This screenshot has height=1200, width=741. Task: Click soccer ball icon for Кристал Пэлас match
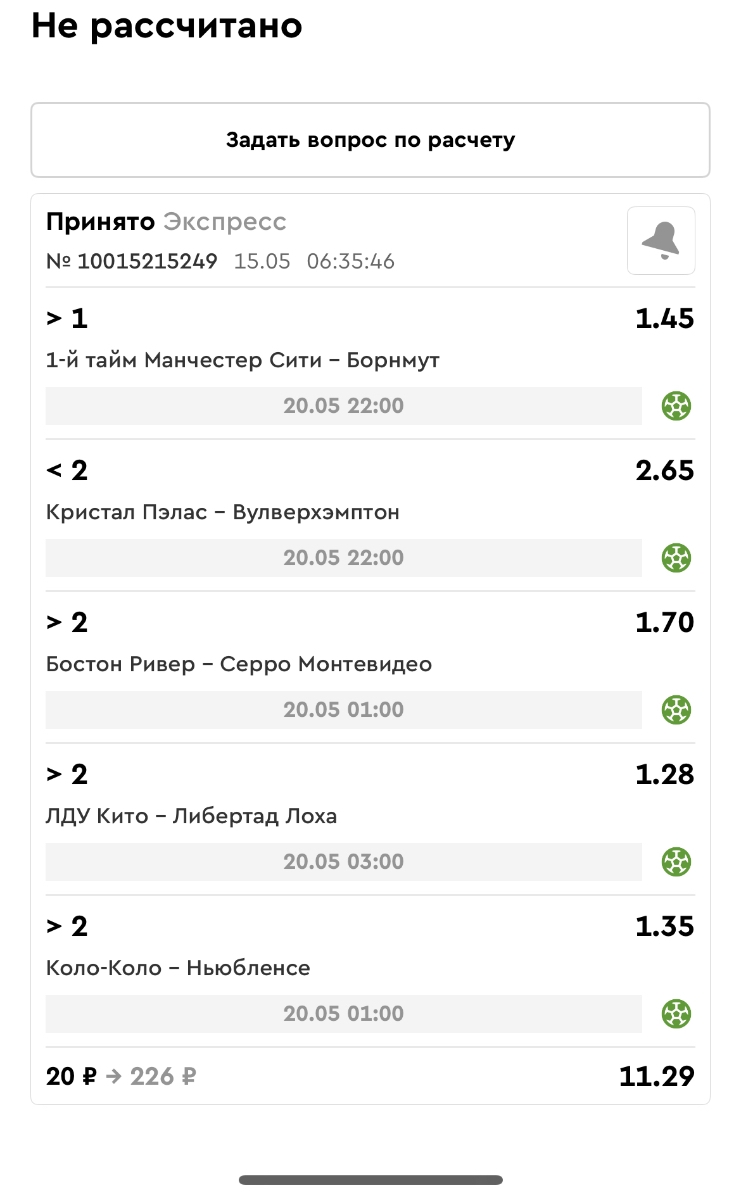pyautogui.click(x=677, y=558)
